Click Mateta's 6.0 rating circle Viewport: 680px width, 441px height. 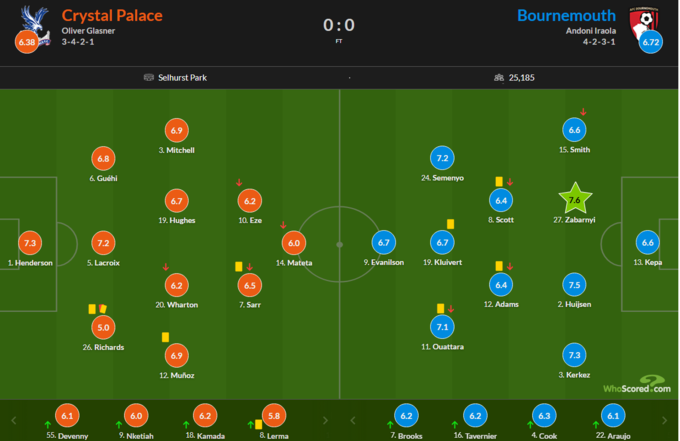(294, 242)
